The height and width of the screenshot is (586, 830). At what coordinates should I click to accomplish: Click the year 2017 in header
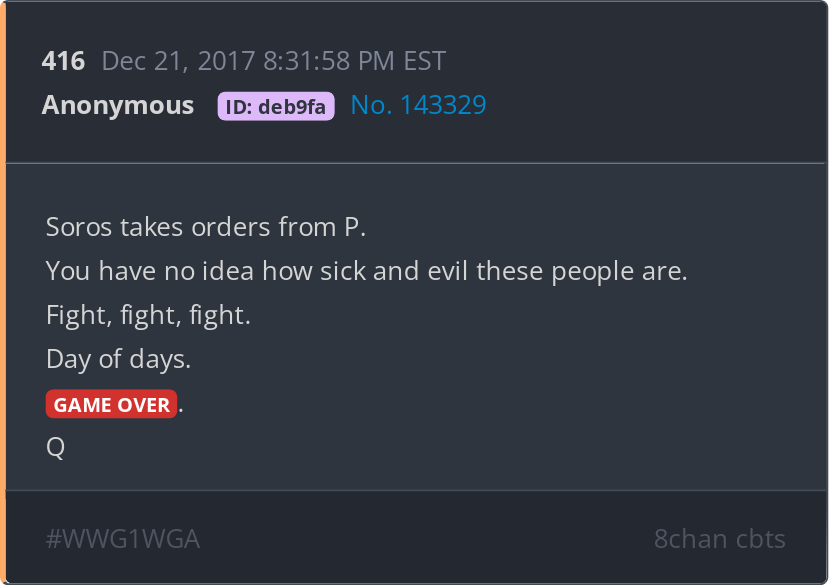(x=227, y=61)
